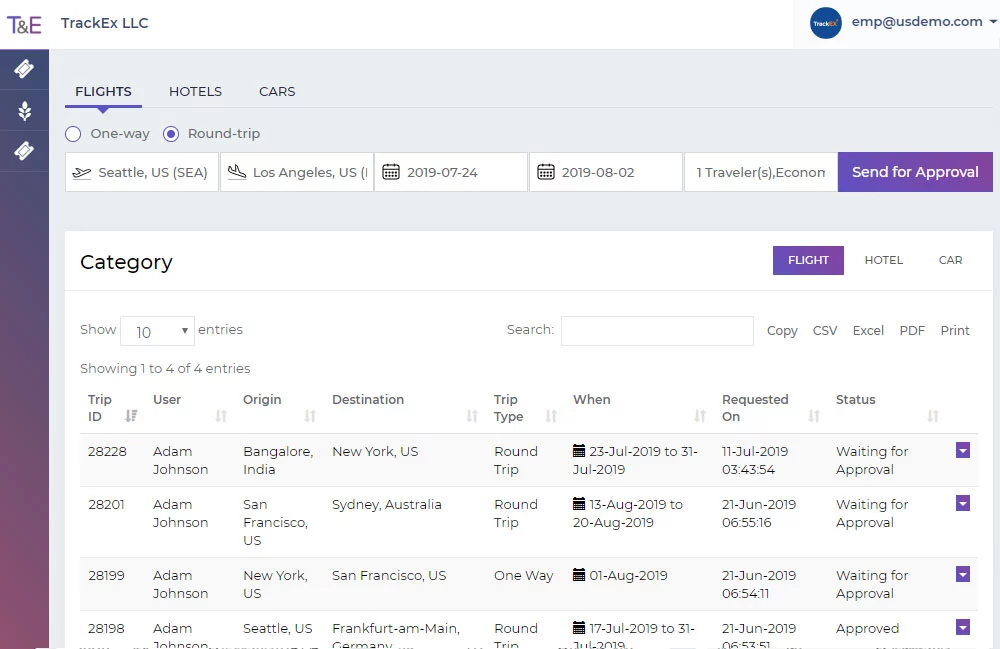Click calendar icon in trip 28228 row
This screenshot has width=1000, height=649.
578,451
